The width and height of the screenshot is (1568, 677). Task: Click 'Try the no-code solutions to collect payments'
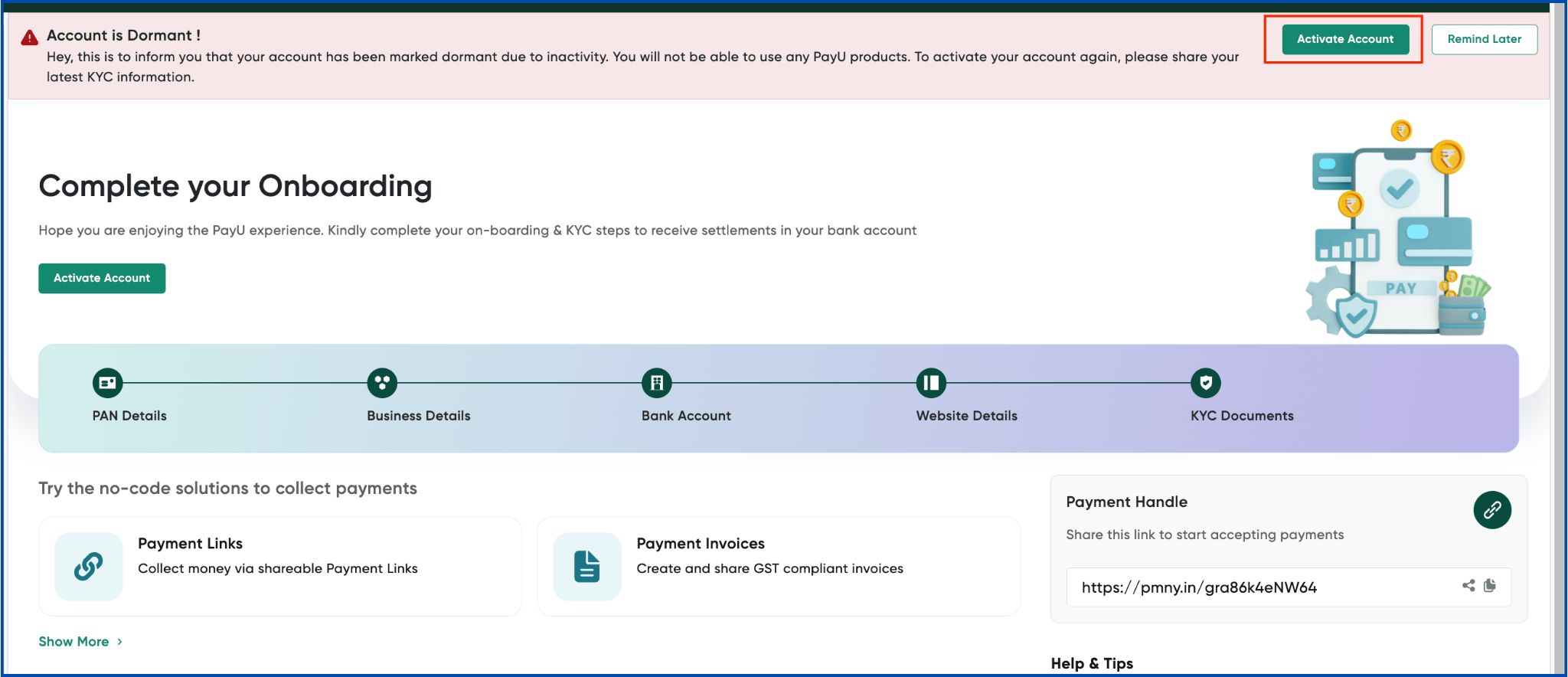coord(228,489)
